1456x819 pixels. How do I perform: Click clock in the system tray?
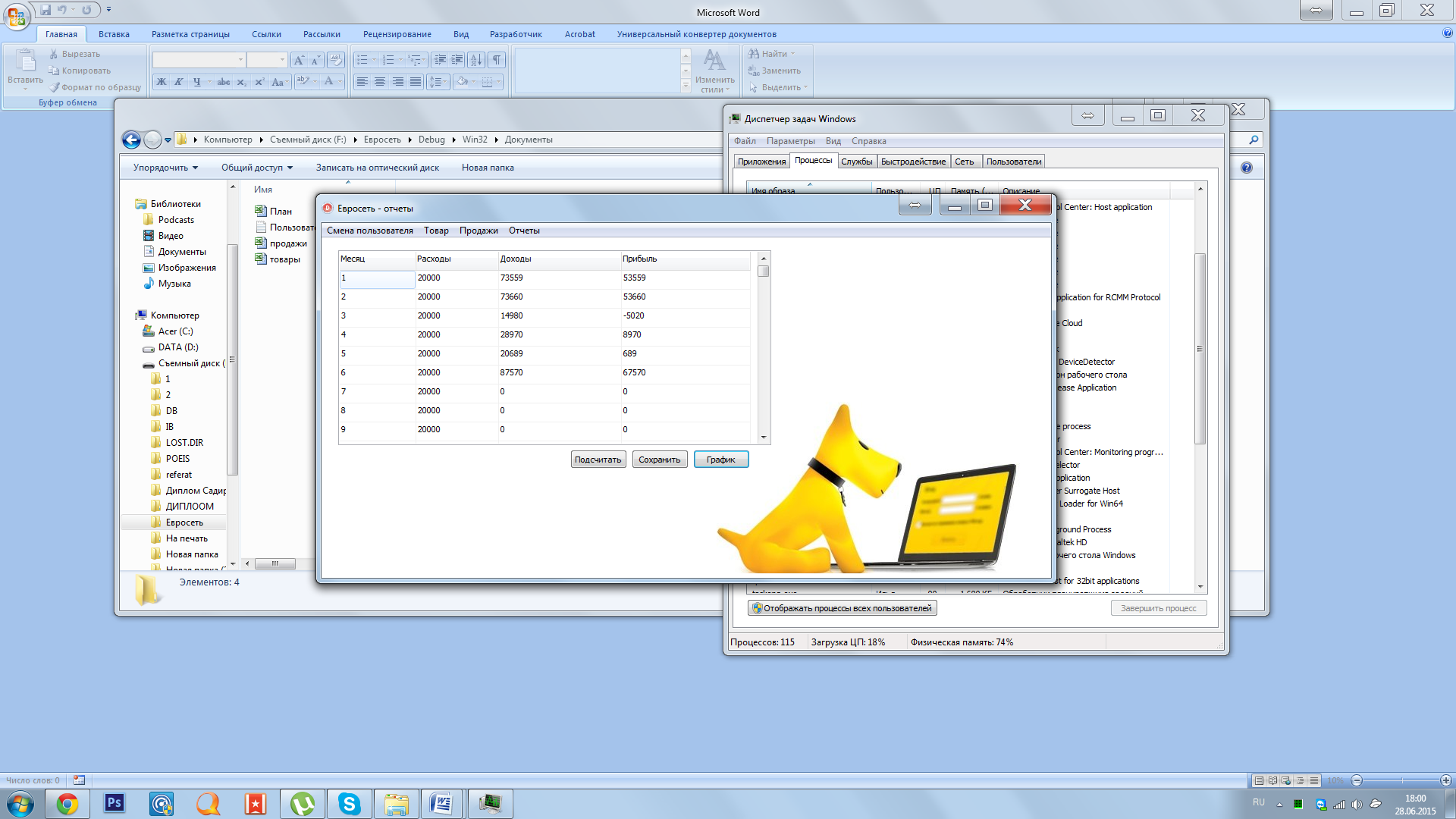click(1415, 805)
